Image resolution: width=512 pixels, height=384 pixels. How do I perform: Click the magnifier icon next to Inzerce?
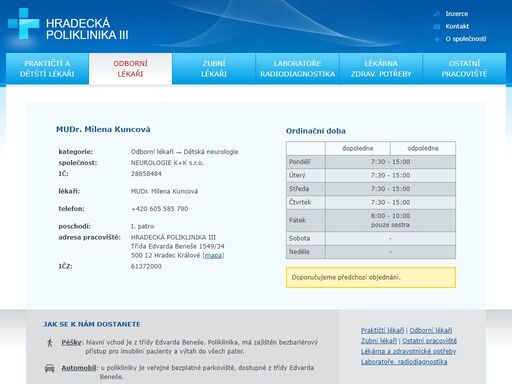coord(437,14)
